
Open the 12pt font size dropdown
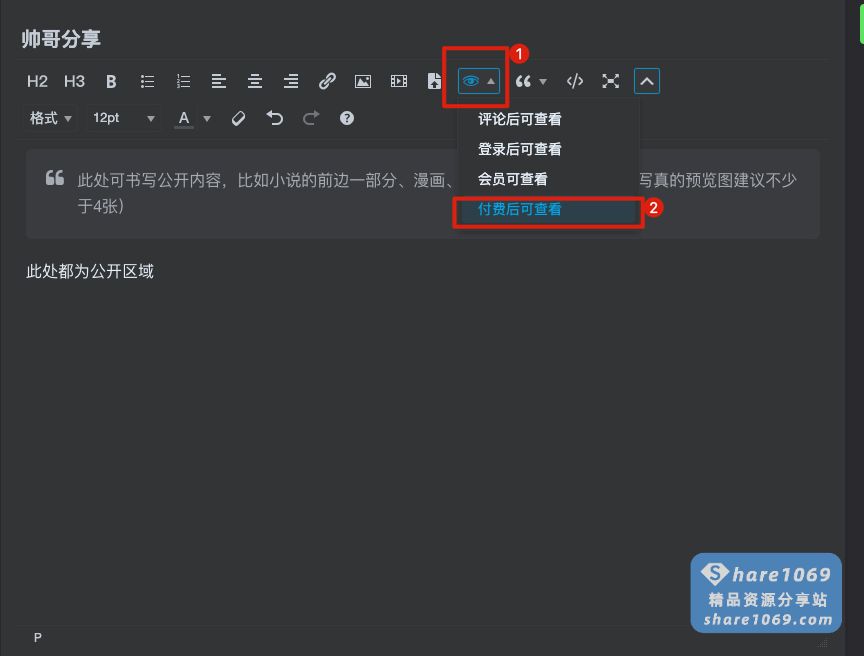[x=122, y=118]
